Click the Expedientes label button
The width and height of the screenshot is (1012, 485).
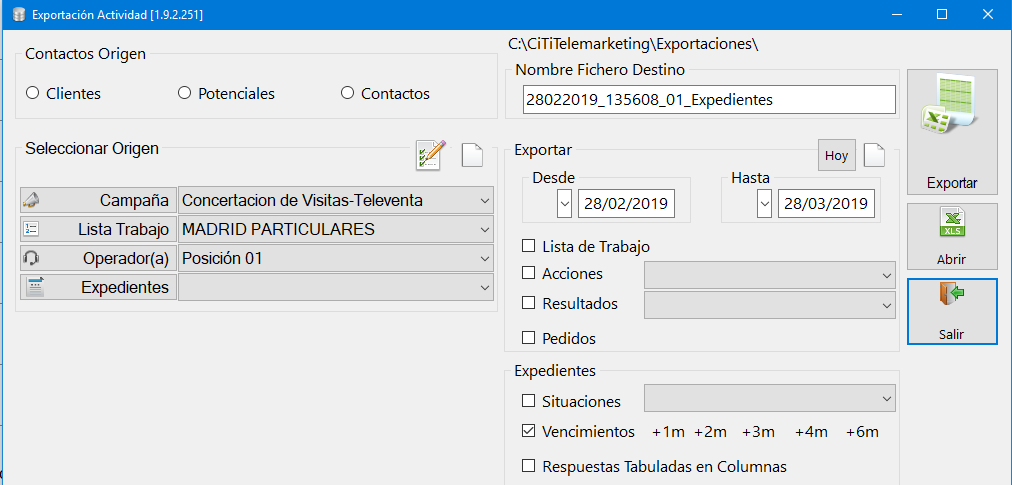tap(98, 287)
